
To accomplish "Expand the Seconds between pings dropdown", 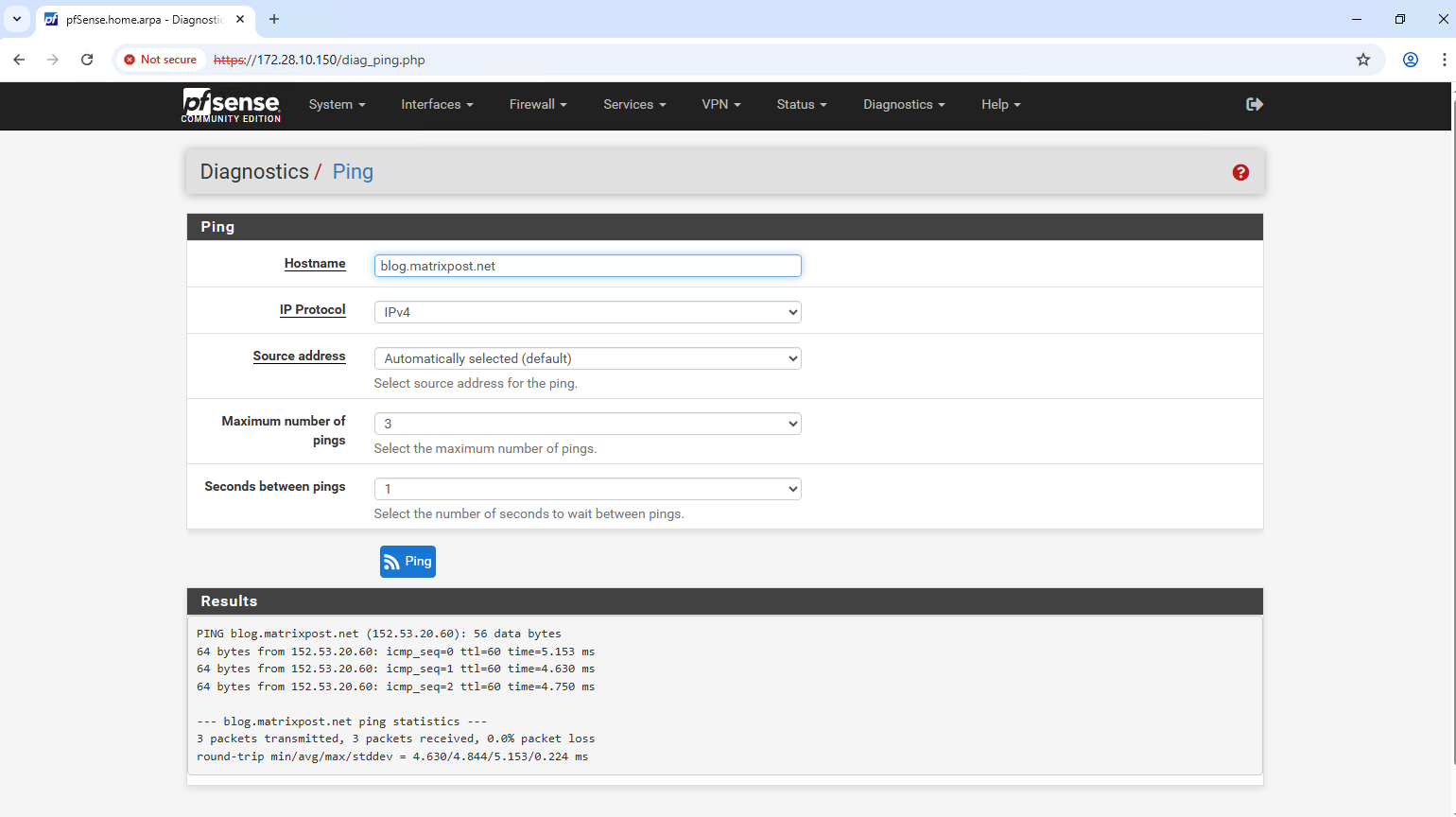I will pyautogui.click(x=587, y=489).
